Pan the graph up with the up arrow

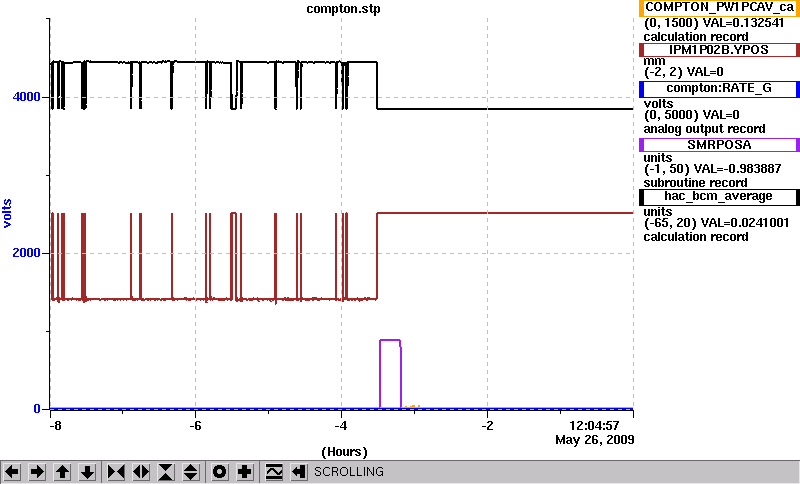click(x=62, y=472)
